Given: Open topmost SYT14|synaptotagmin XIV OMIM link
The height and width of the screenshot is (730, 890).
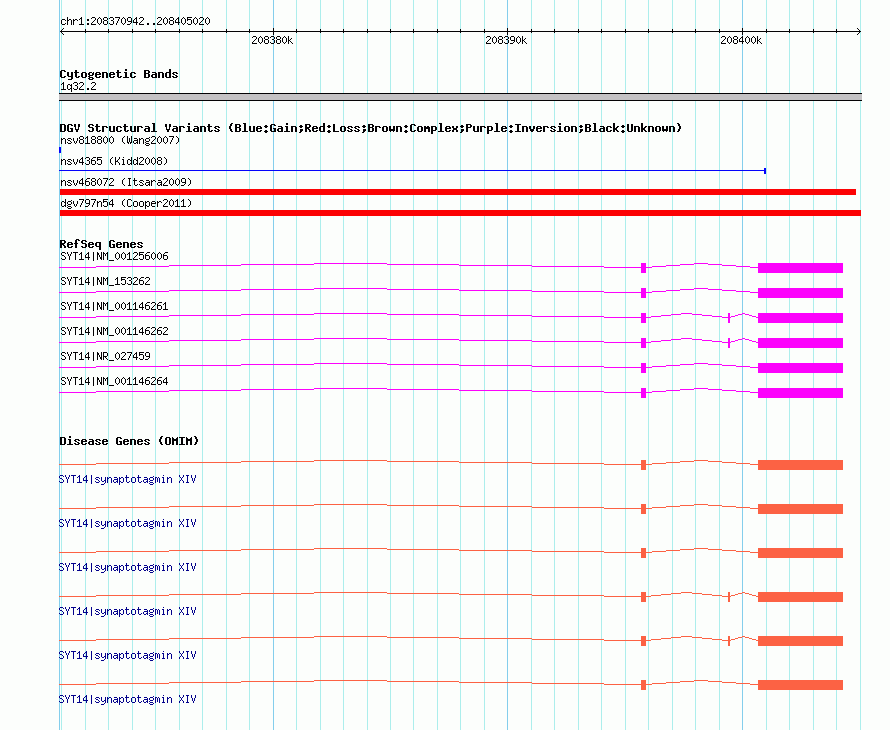Looking at the screenshot, I should [128, 480].
